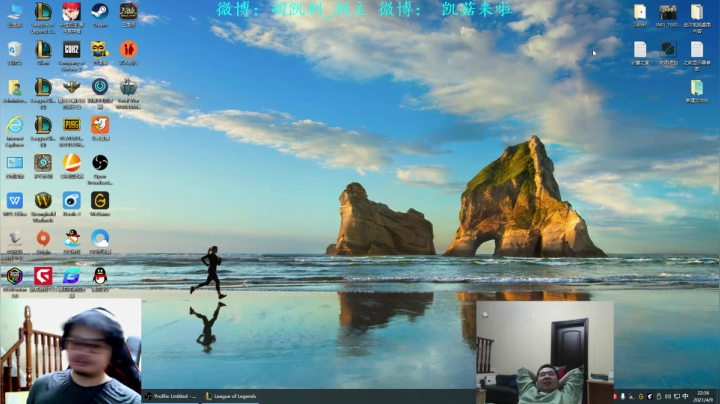Screen dimensions: 720x404
Task: Open the gray falcon swoosh icon
Action: pos(15,239)
